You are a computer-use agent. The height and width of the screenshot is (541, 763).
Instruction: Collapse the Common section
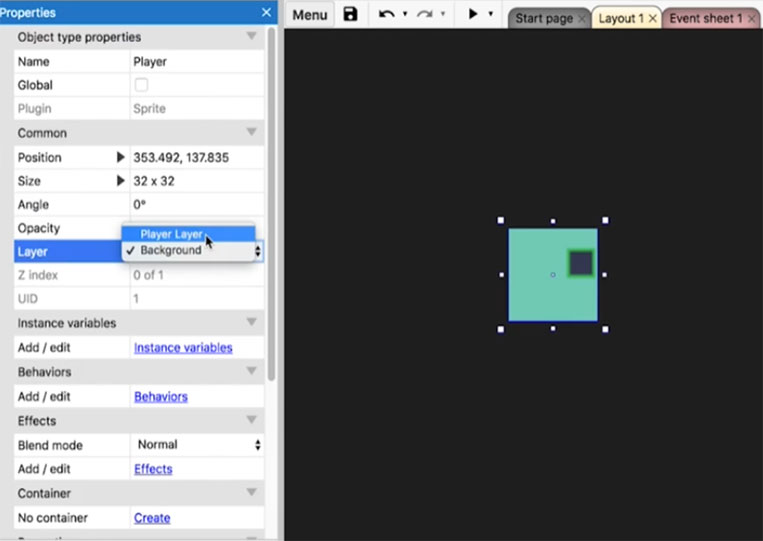(x=252, y=132)
